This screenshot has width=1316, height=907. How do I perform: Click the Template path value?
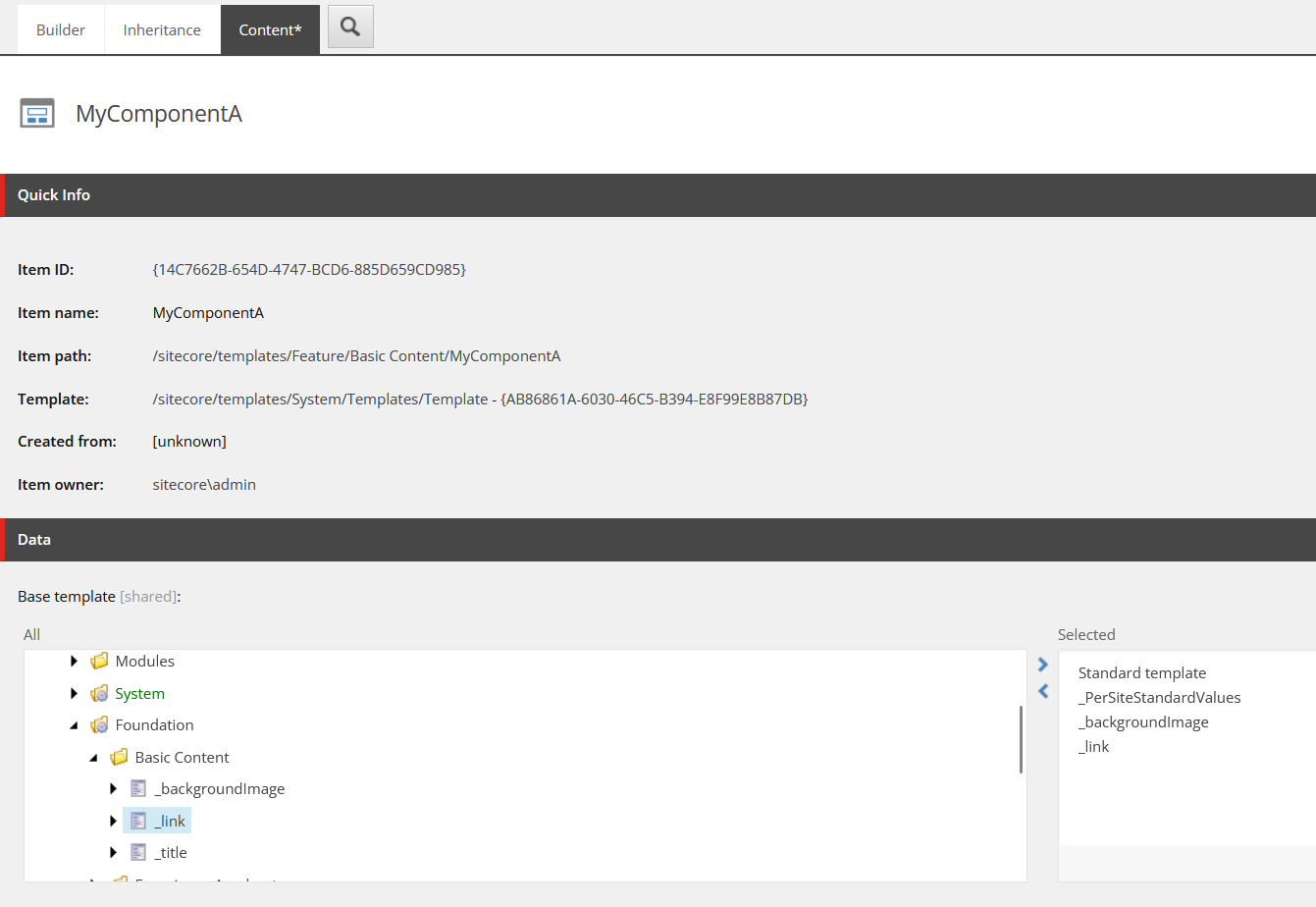(480, 400)
